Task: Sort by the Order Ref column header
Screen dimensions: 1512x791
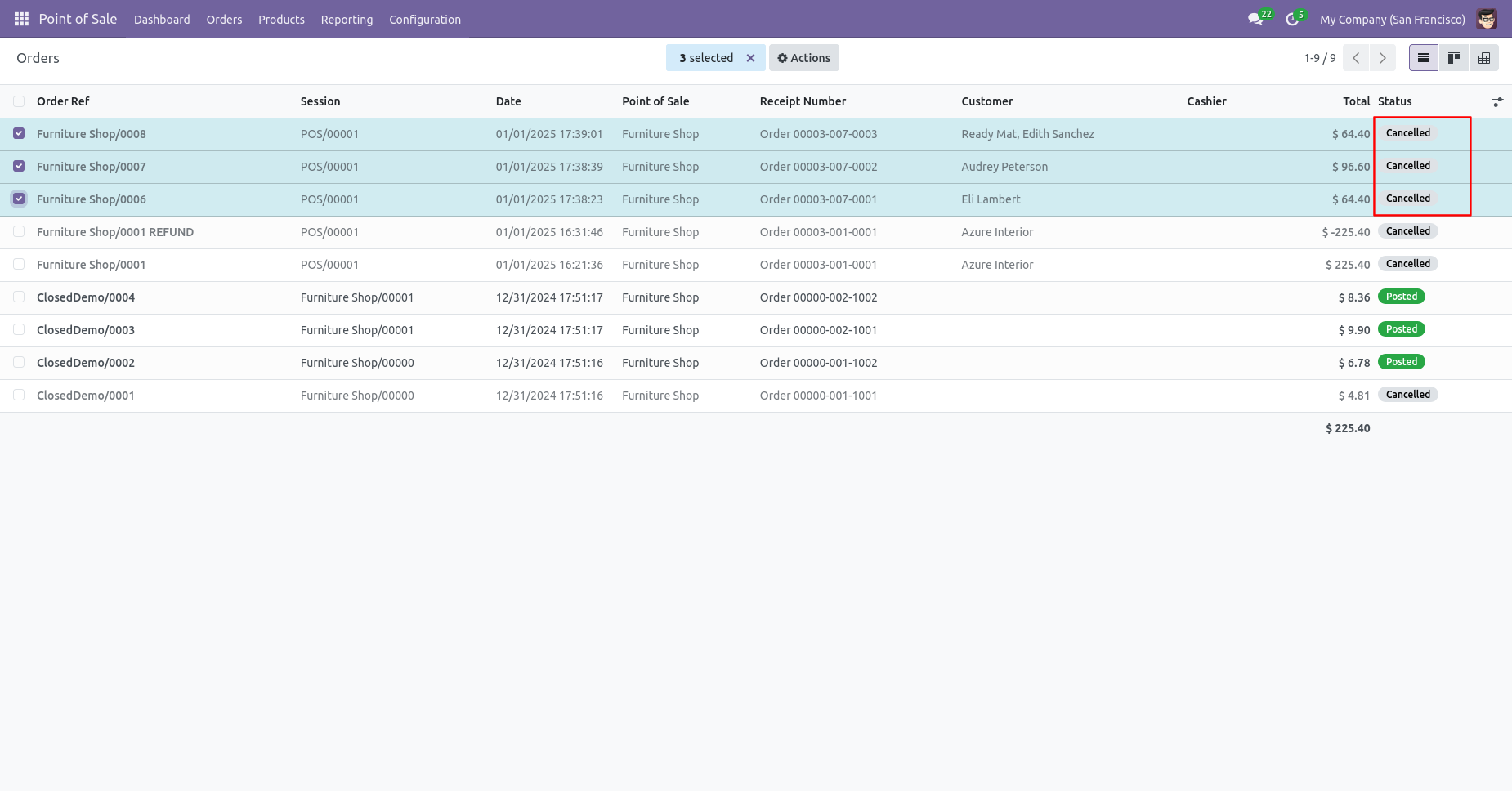Action: click(63, 101)
